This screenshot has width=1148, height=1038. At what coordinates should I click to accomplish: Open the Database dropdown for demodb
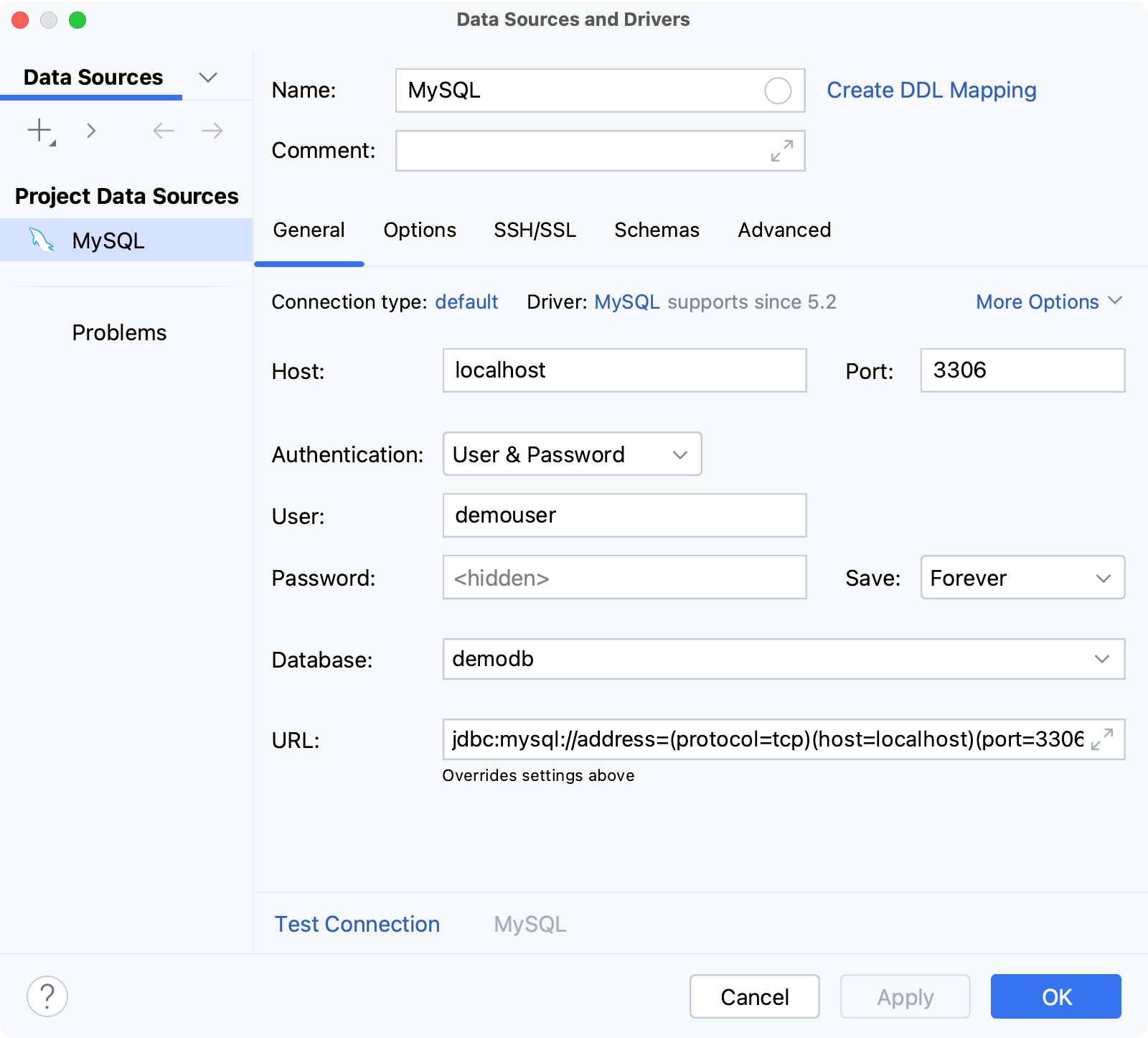pyautogui.click(x=1103, y=659)
